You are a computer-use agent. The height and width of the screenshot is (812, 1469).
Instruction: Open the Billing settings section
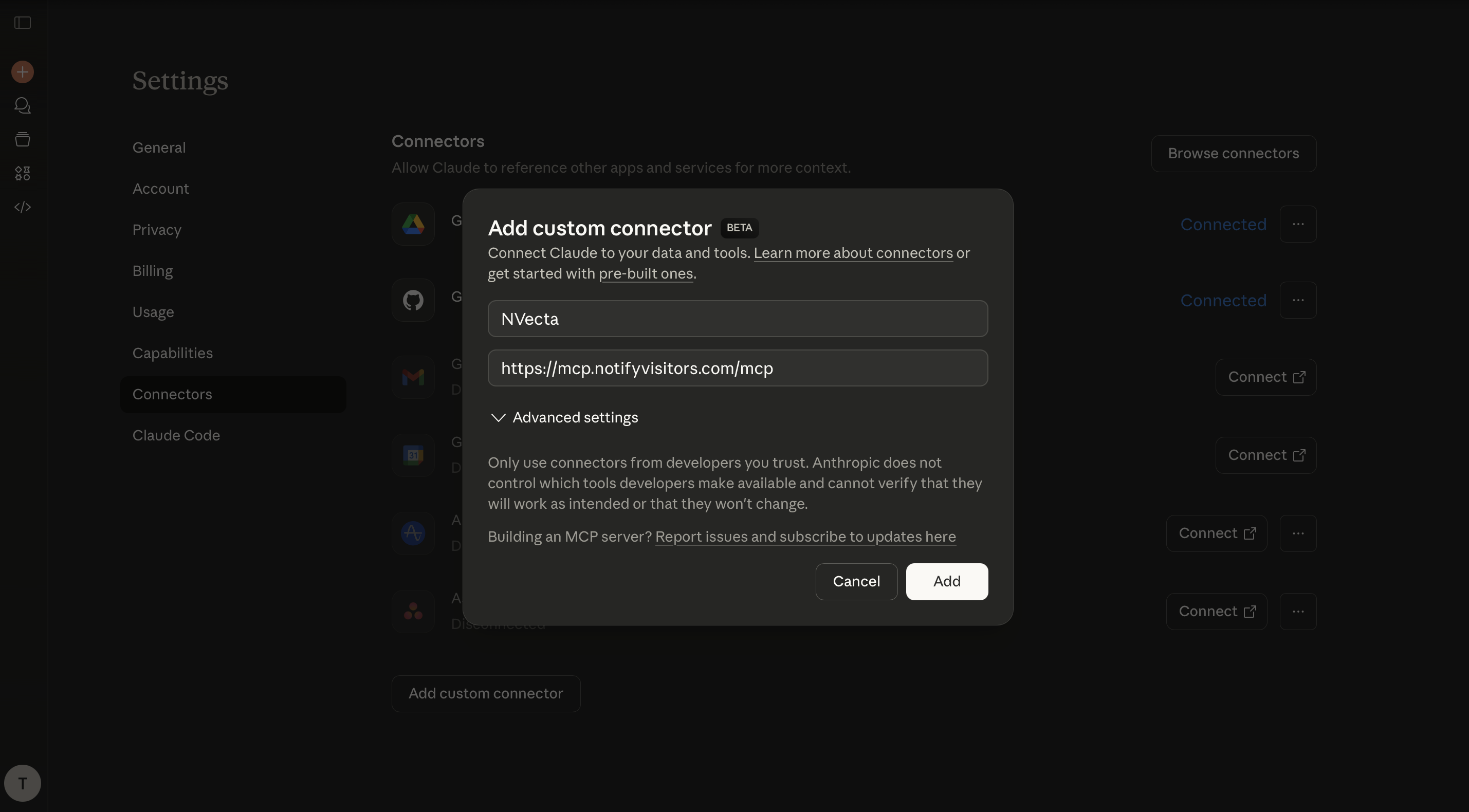coord(153,271)
